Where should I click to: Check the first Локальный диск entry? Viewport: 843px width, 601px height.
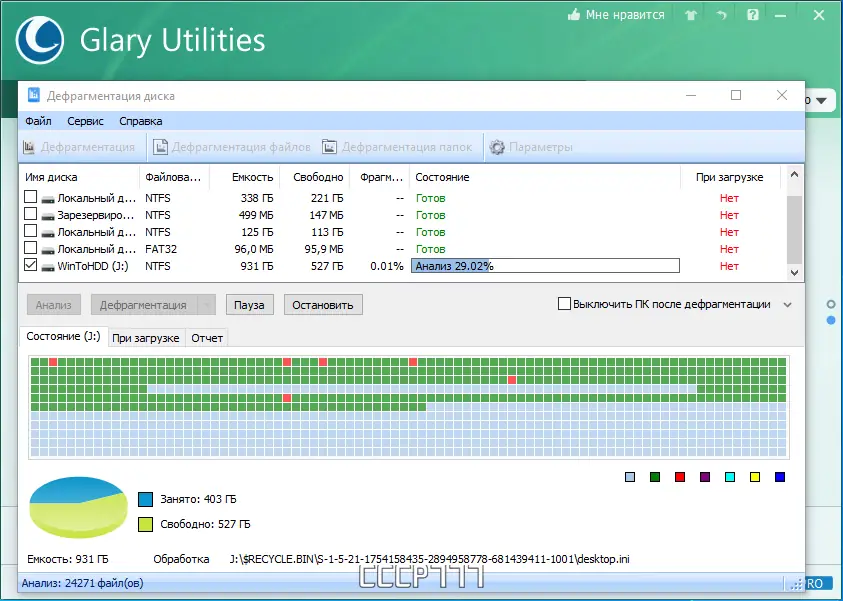click(30, 197)
